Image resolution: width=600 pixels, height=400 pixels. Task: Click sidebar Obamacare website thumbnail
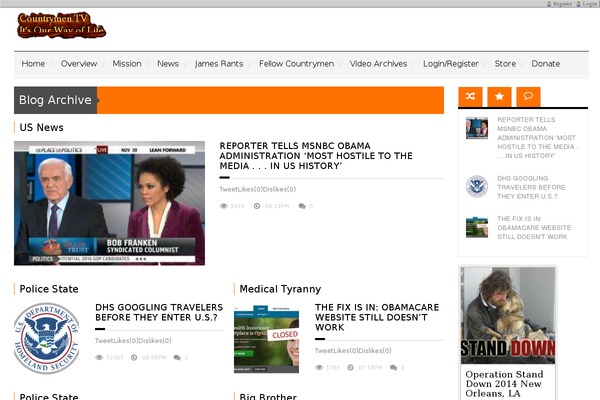click(477, 227)
